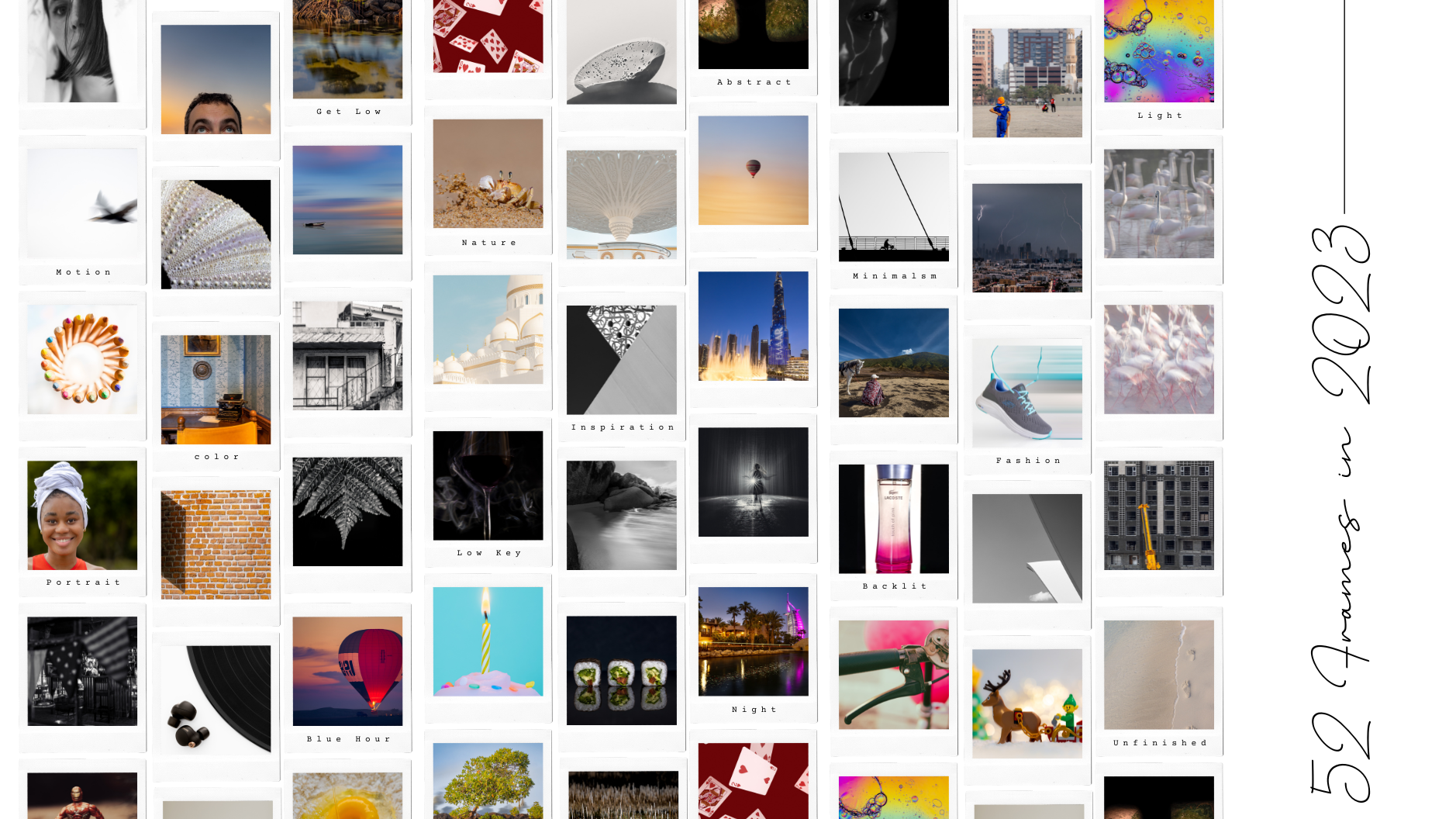Screen dimensions: 1456x819
Task: Open the typewriter desk 'color' photo
Action: (216, 389)
